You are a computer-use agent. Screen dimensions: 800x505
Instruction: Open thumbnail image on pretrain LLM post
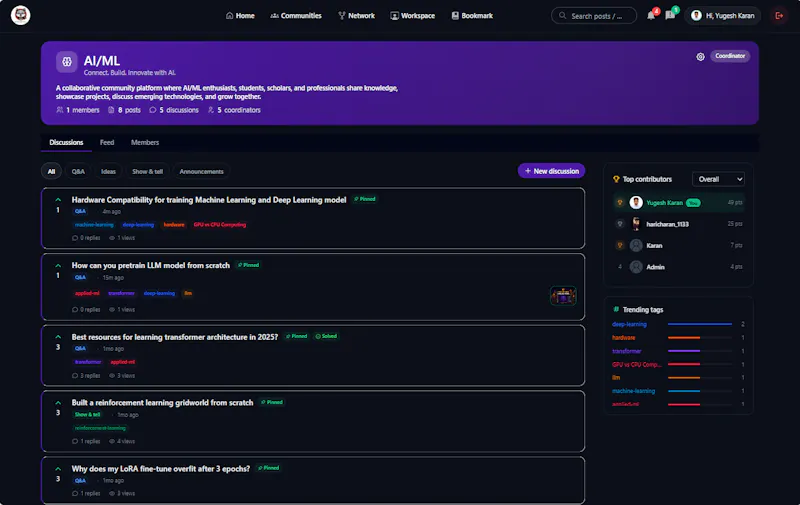pyautogui.click(x=563, y=295)
